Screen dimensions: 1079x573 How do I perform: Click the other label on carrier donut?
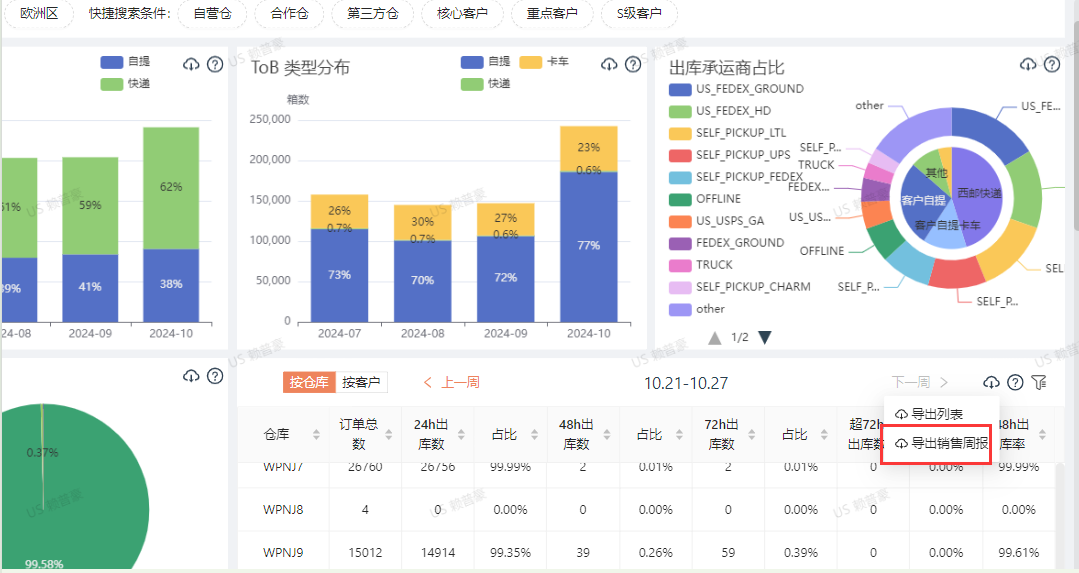click(869, 105)
